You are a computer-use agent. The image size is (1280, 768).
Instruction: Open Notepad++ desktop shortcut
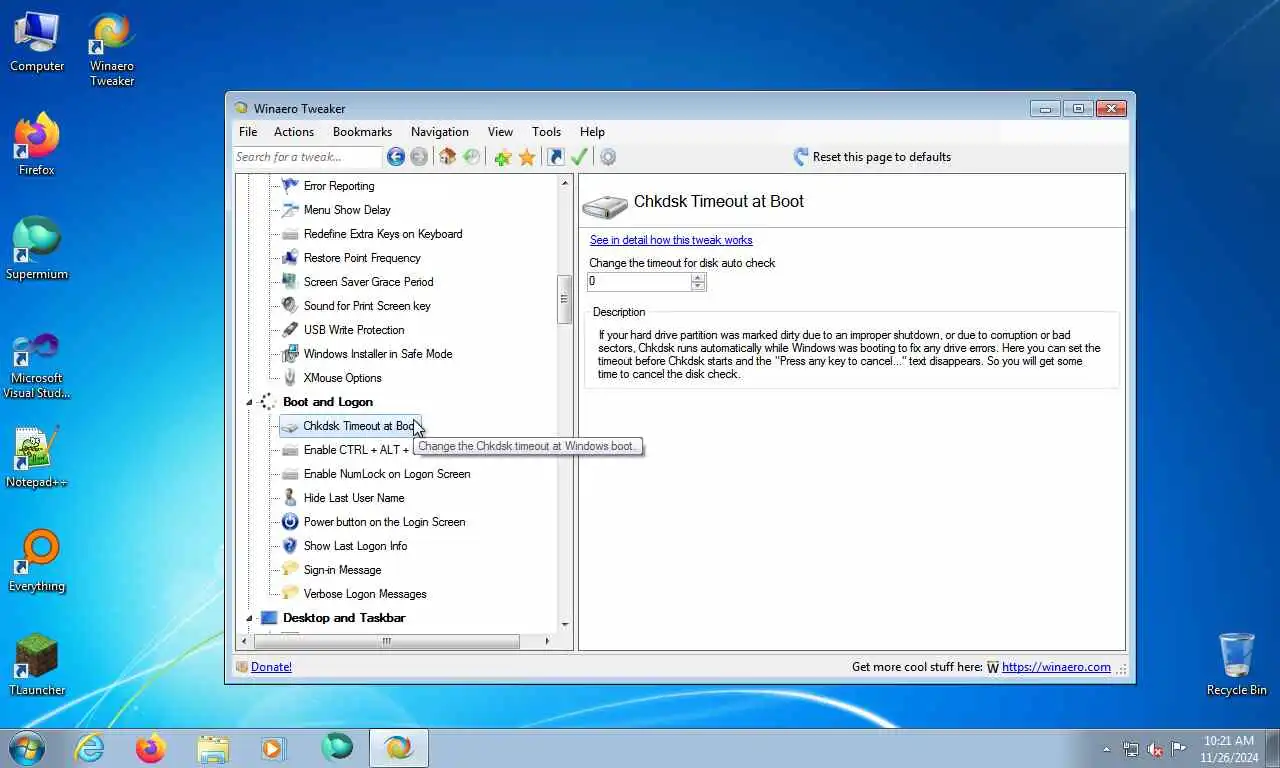[37, 458]
